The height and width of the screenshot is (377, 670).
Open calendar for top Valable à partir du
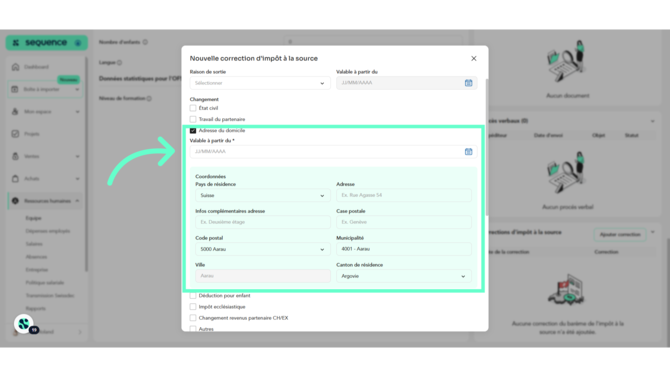[468, 83]
